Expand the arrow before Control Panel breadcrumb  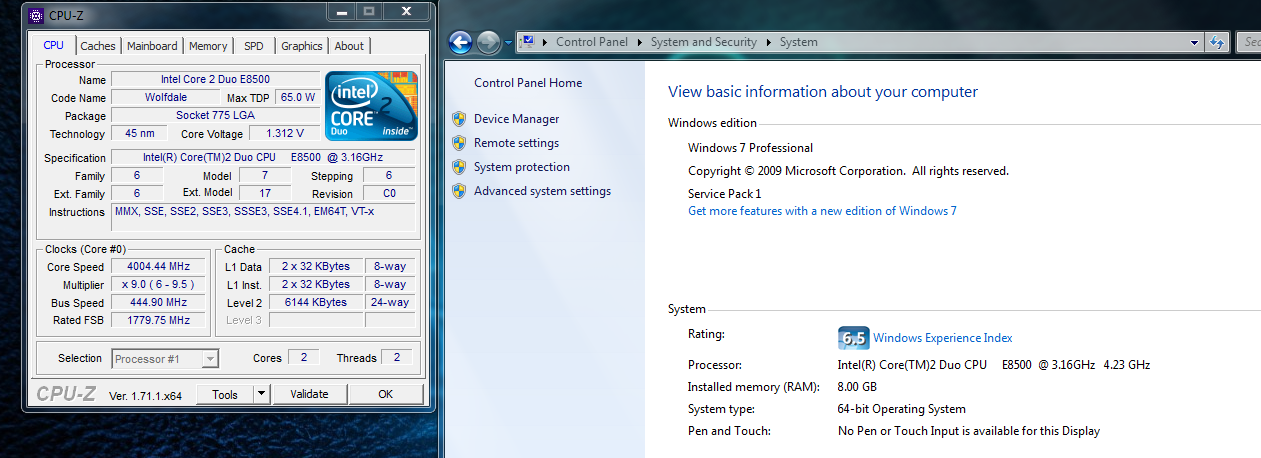[545, 42]
